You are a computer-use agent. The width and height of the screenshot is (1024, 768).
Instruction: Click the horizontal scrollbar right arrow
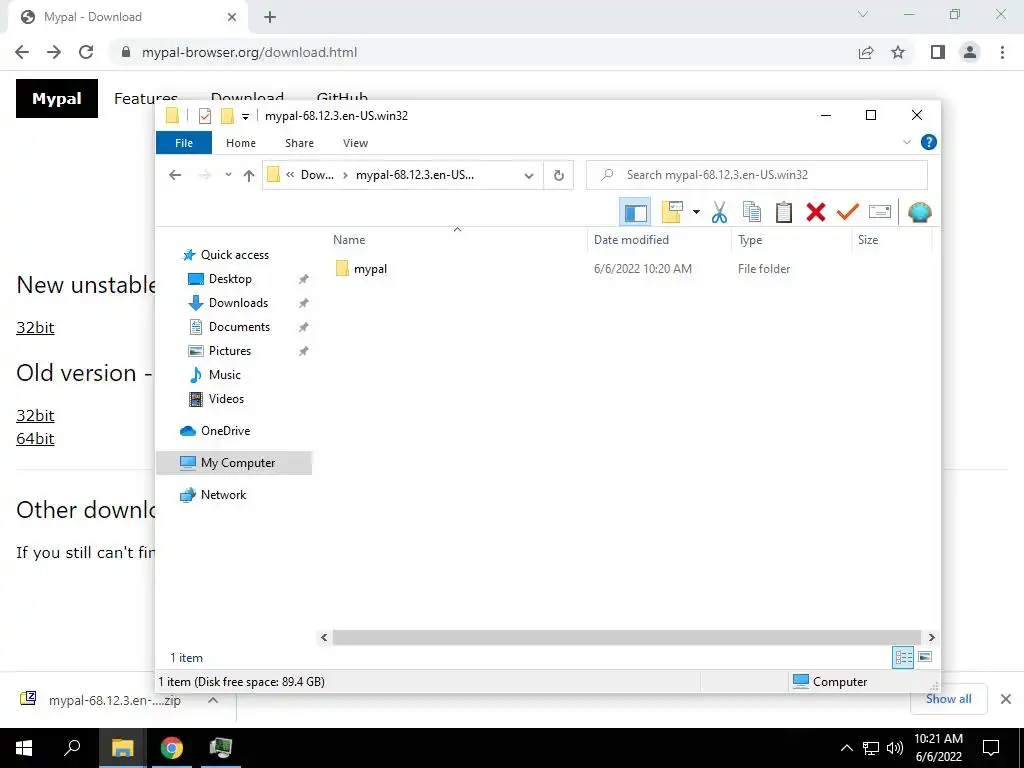click(x=931, y=637)
